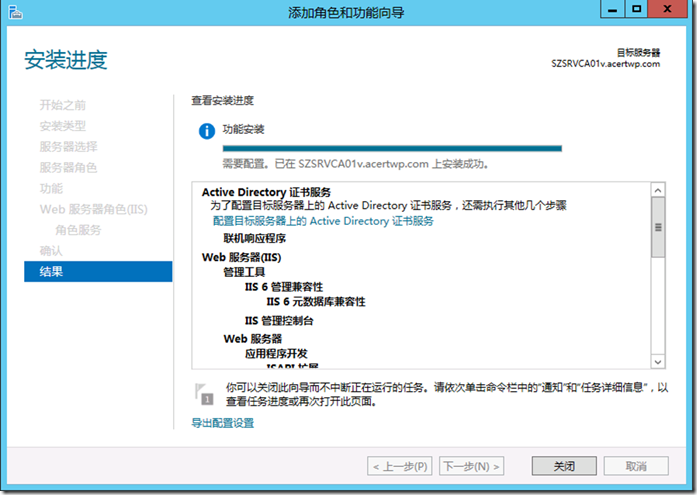Screen dimensions: 697x495
Task: Minimize the wizard window
Action: point(613,9)
